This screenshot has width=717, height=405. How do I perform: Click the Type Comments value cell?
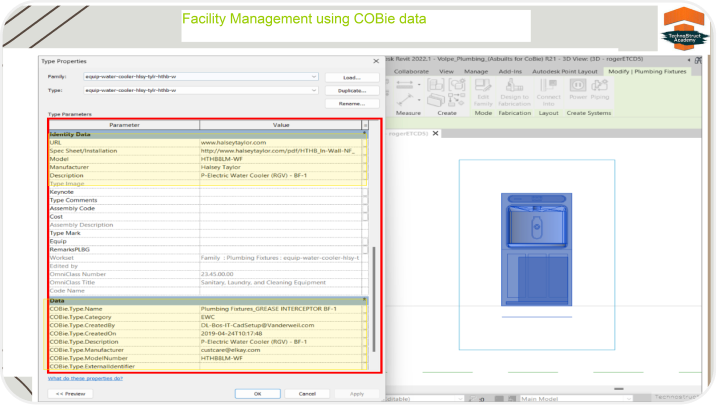point(281,200)
